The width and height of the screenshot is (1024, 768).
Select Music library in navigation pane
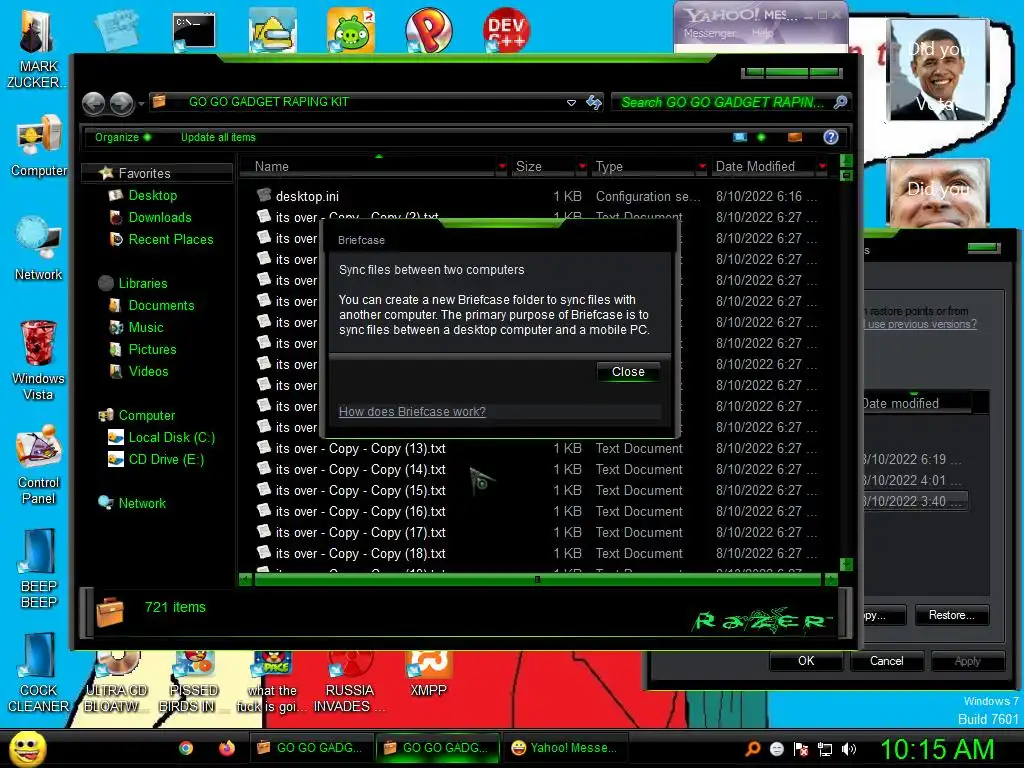click(146, 328)
